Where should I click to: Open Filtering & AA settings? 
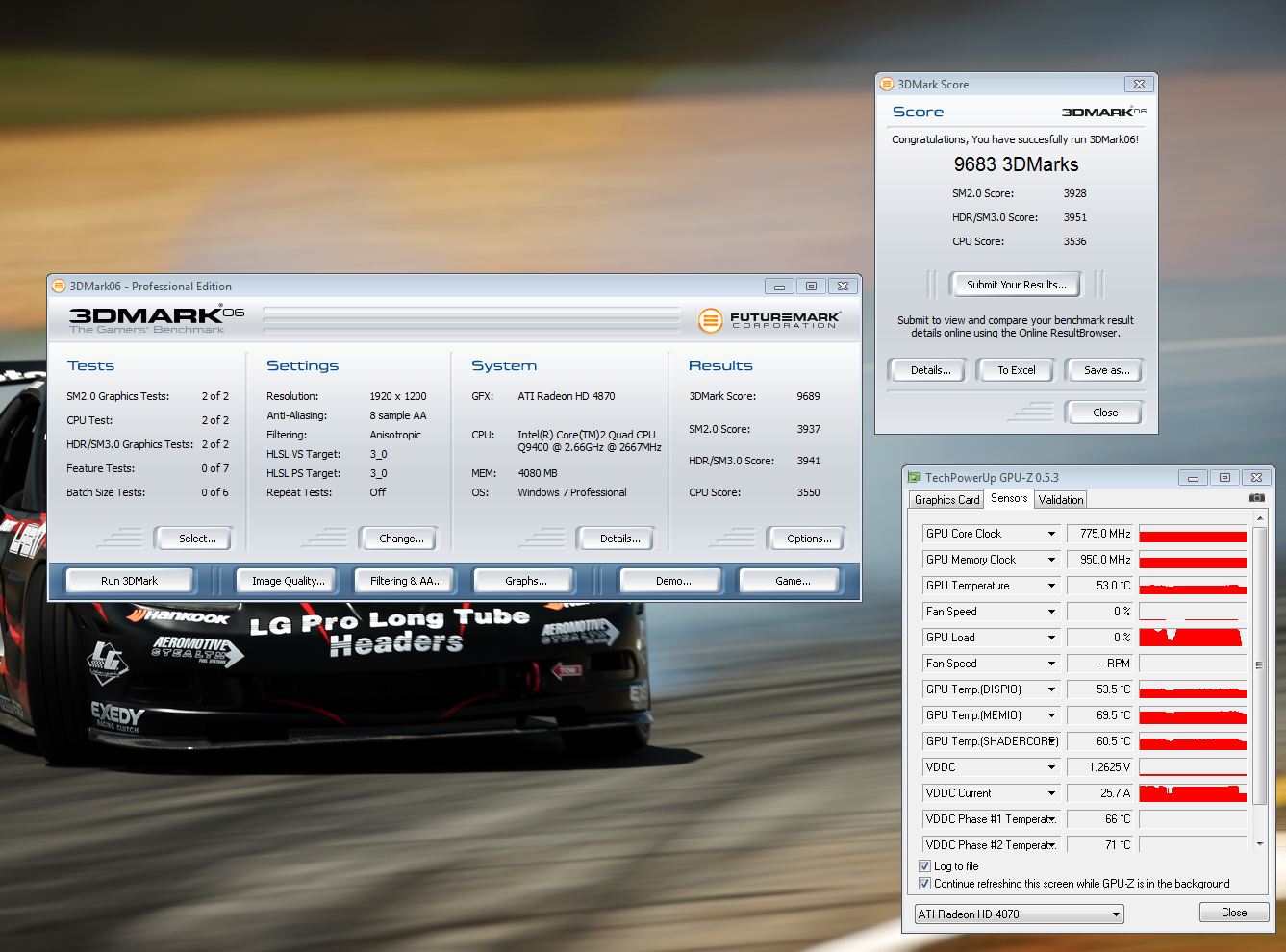(406, 581)
